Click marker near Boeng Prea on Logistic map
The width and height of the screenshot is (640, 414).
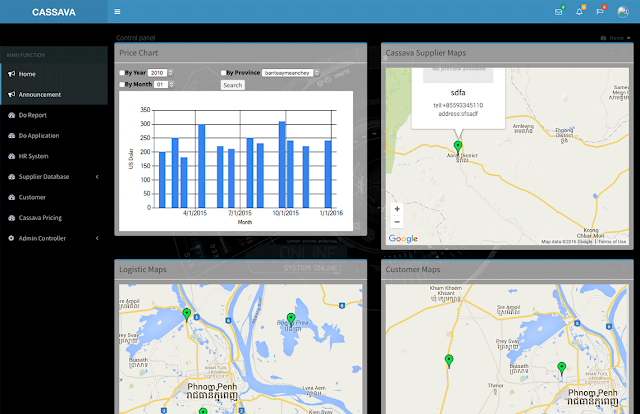point(291,318)
